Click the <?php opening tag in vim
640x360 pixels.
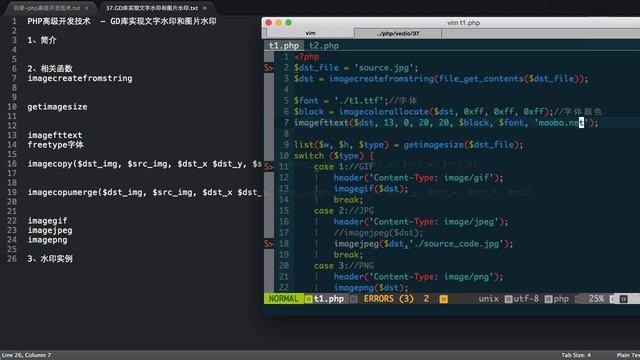point(306,57)
